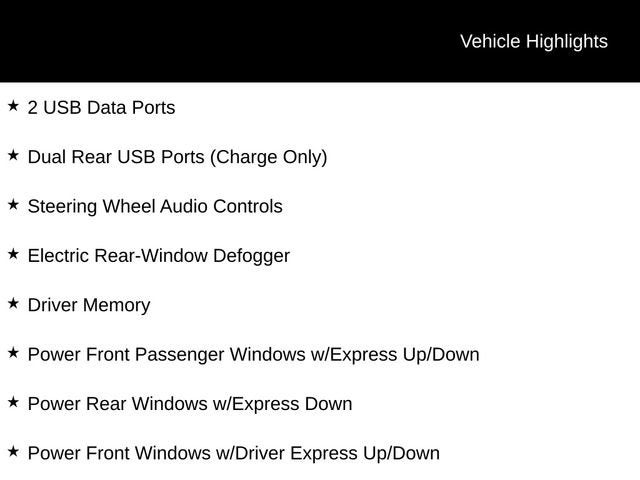Click the word Highlights in the header

(567, 42)
